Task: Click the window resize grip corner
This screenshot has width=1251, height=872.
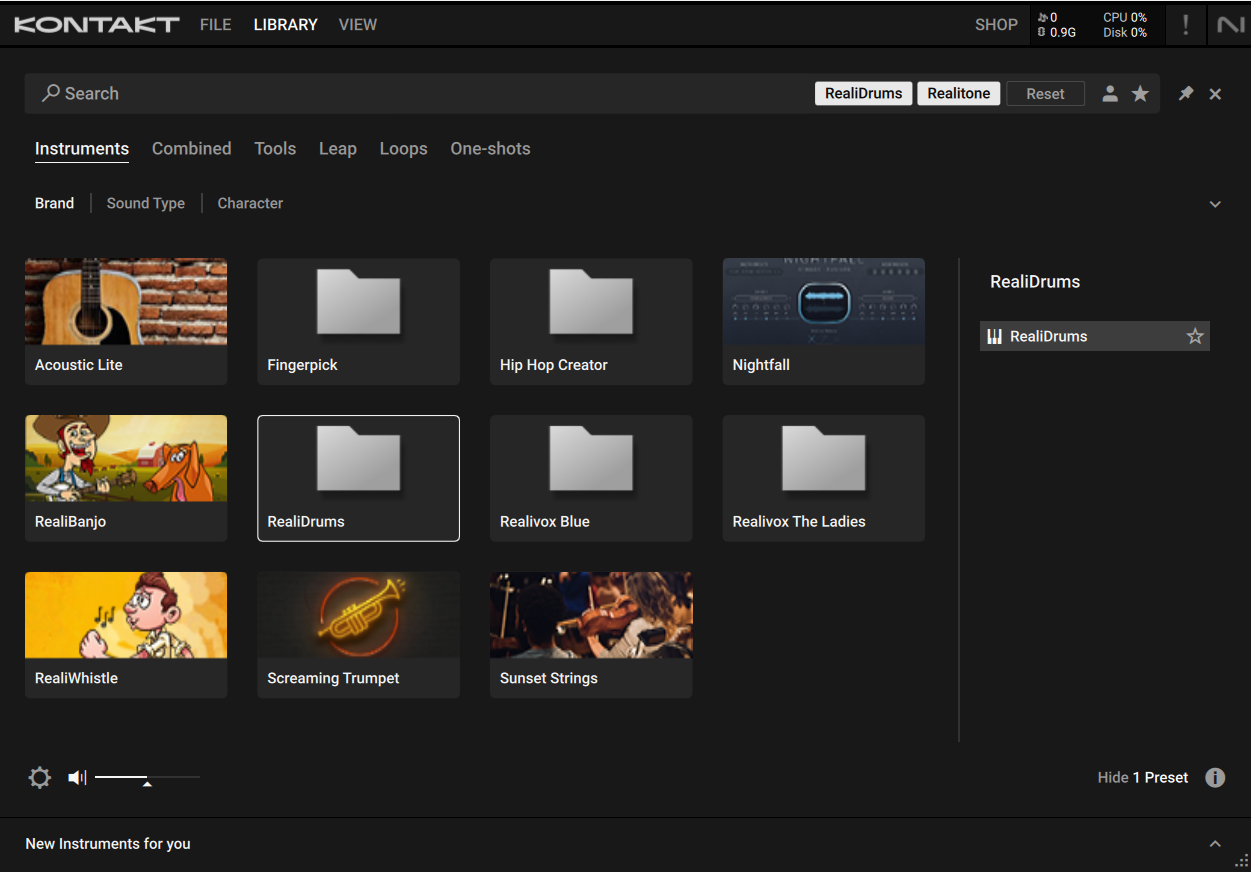Action: (x=1242, y=862)
